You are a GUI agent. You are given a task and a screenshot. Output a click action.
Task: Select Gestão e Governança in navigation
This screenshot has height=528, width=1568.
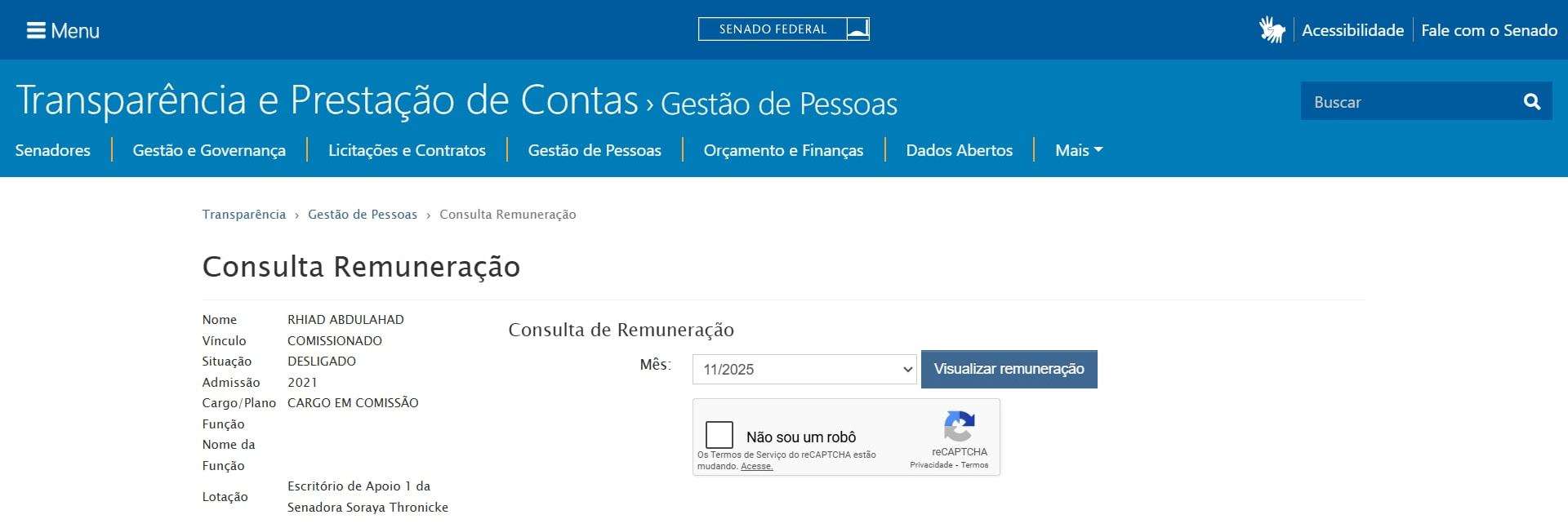click(x=209, y=150)
